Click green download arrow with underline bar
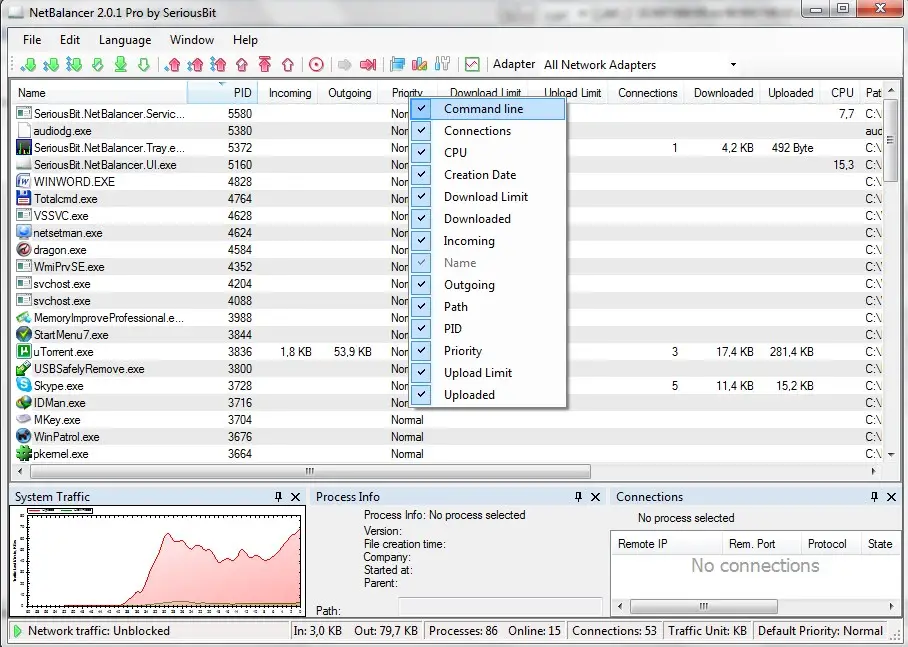Viewport: 908px width, 647px height. (120, 64)
